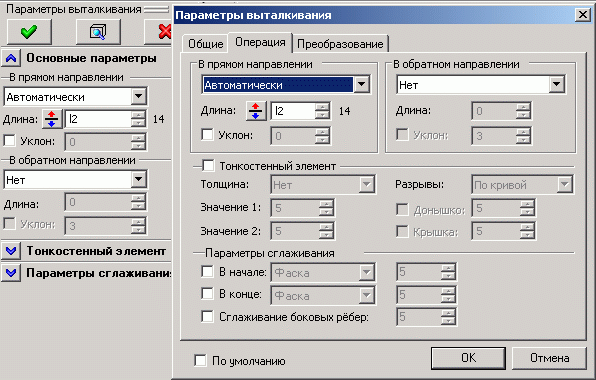The image size is (596, 380).
Task: Click the Отмена button
Action: 550,358
